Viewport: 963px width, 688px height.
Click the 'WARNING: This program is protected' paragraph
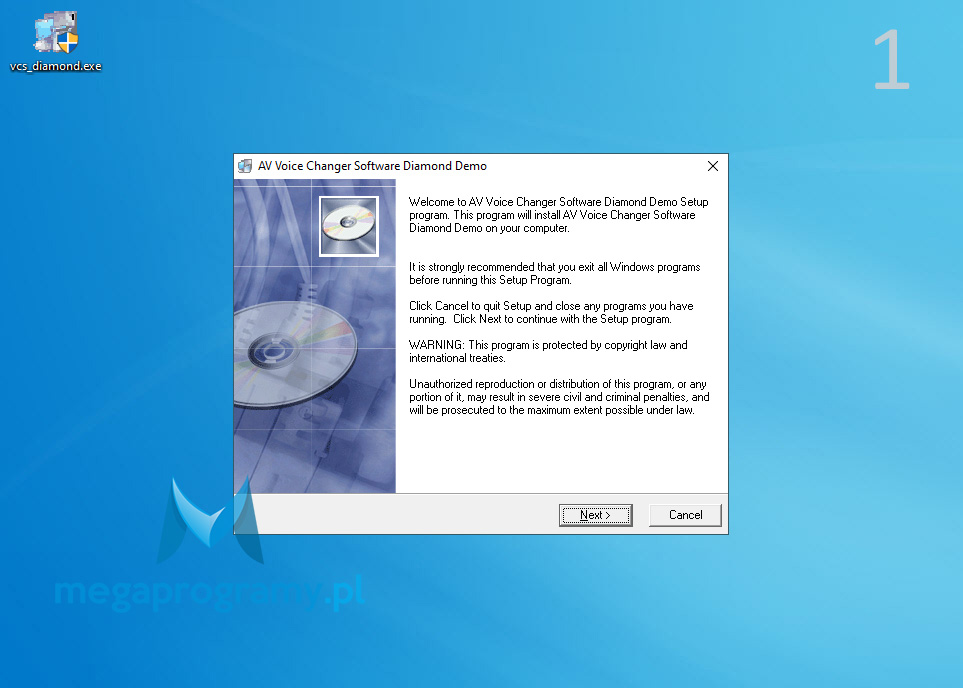point(548,351)
